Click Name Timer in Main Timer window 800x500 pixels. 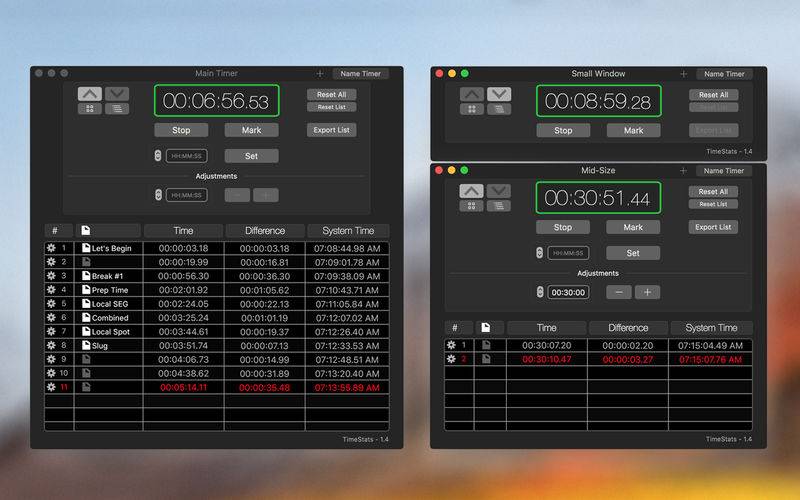tap(361, 73)
